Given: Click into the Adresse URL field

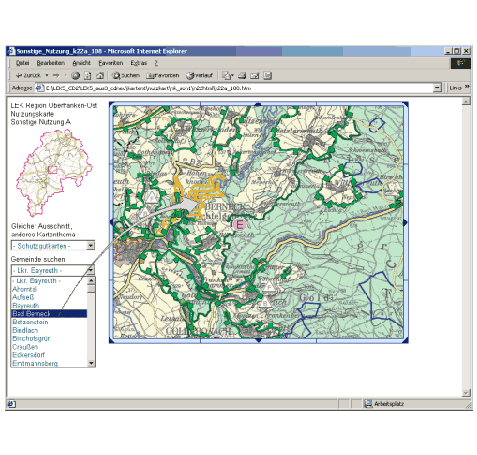Looking at the screenshot, I should coord(238,88).
